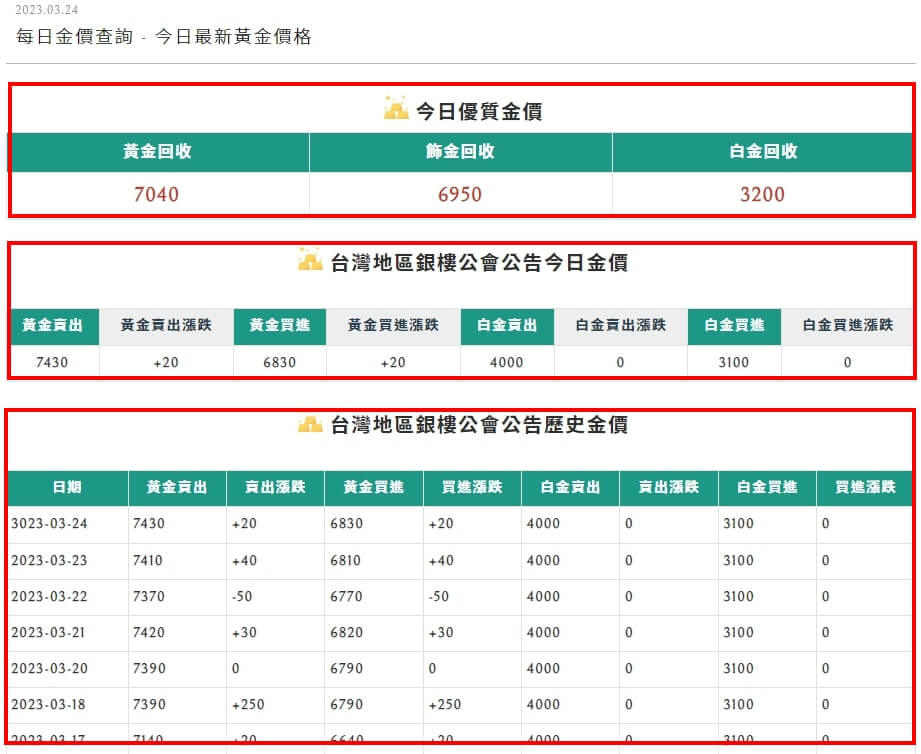Select the 今日優質金價 section heading
Viewport: 921px width, 754px height.
coord(479,111)
